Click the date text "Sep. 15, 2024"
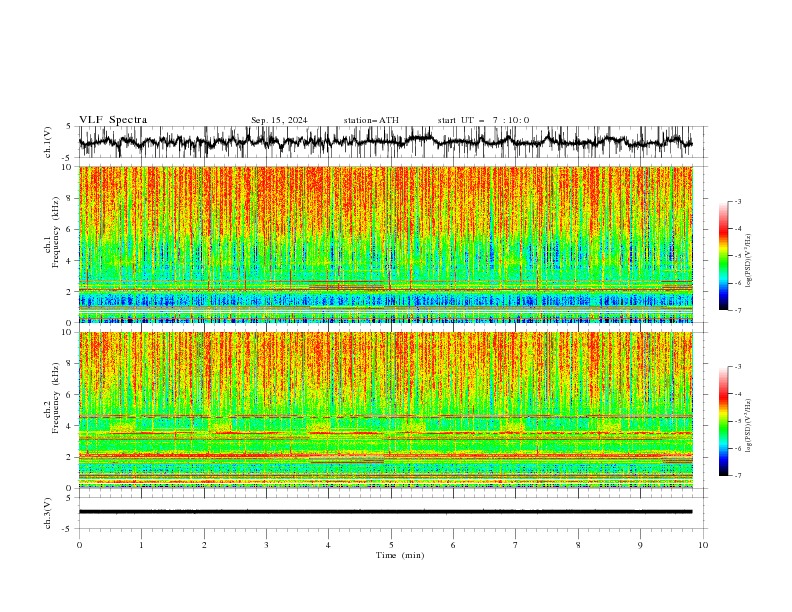792x612 pixels. (279, 120)
